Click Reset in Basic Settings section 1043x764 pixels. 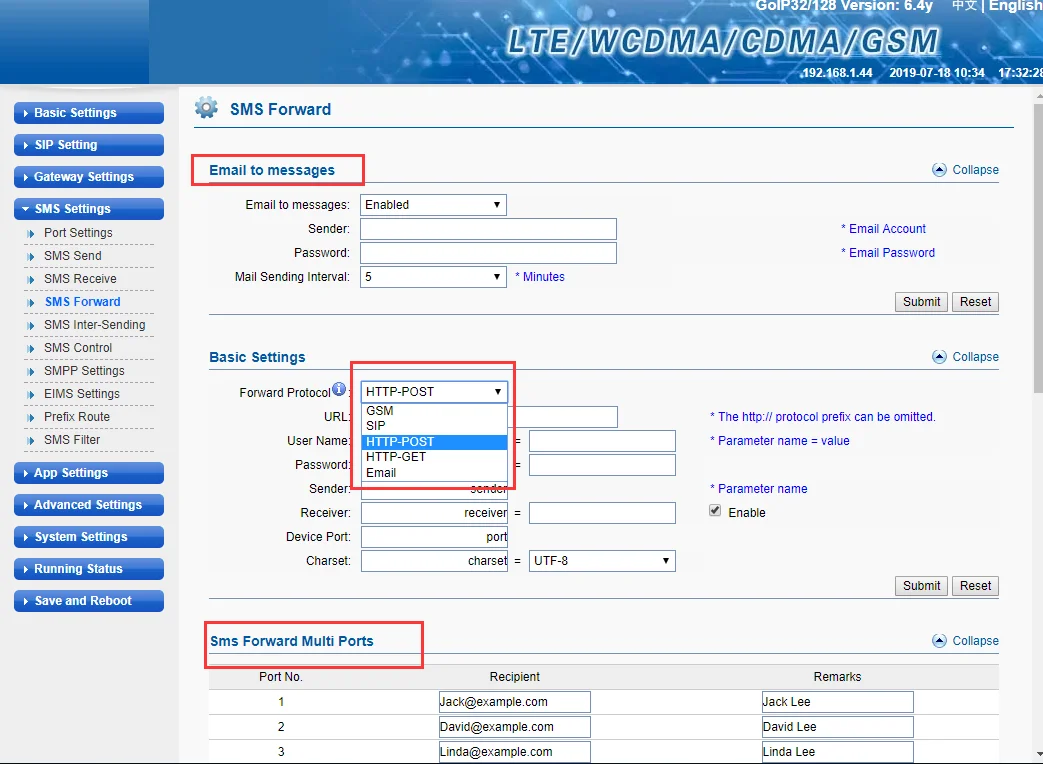point(975,586)
